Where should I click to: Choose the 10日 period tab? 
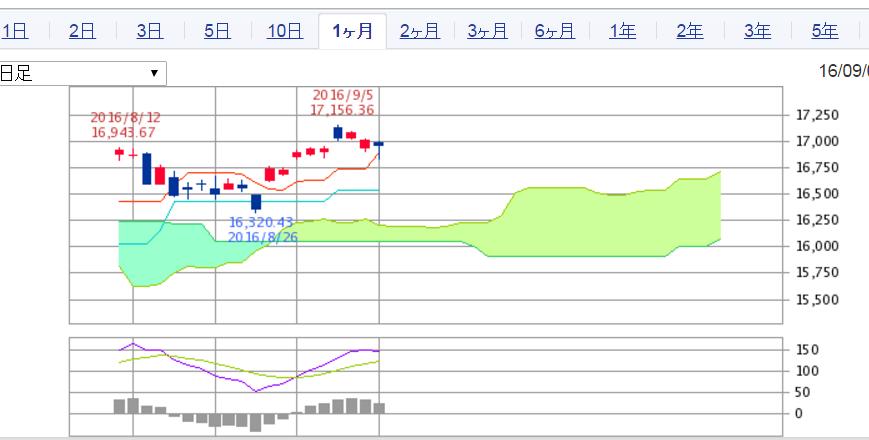[x=284, y=31]
